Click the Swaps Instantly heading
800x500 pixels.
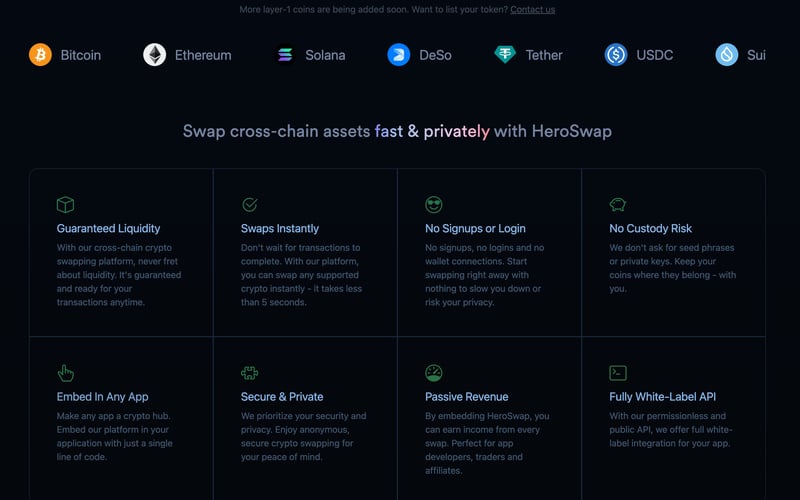pos(280,229)
